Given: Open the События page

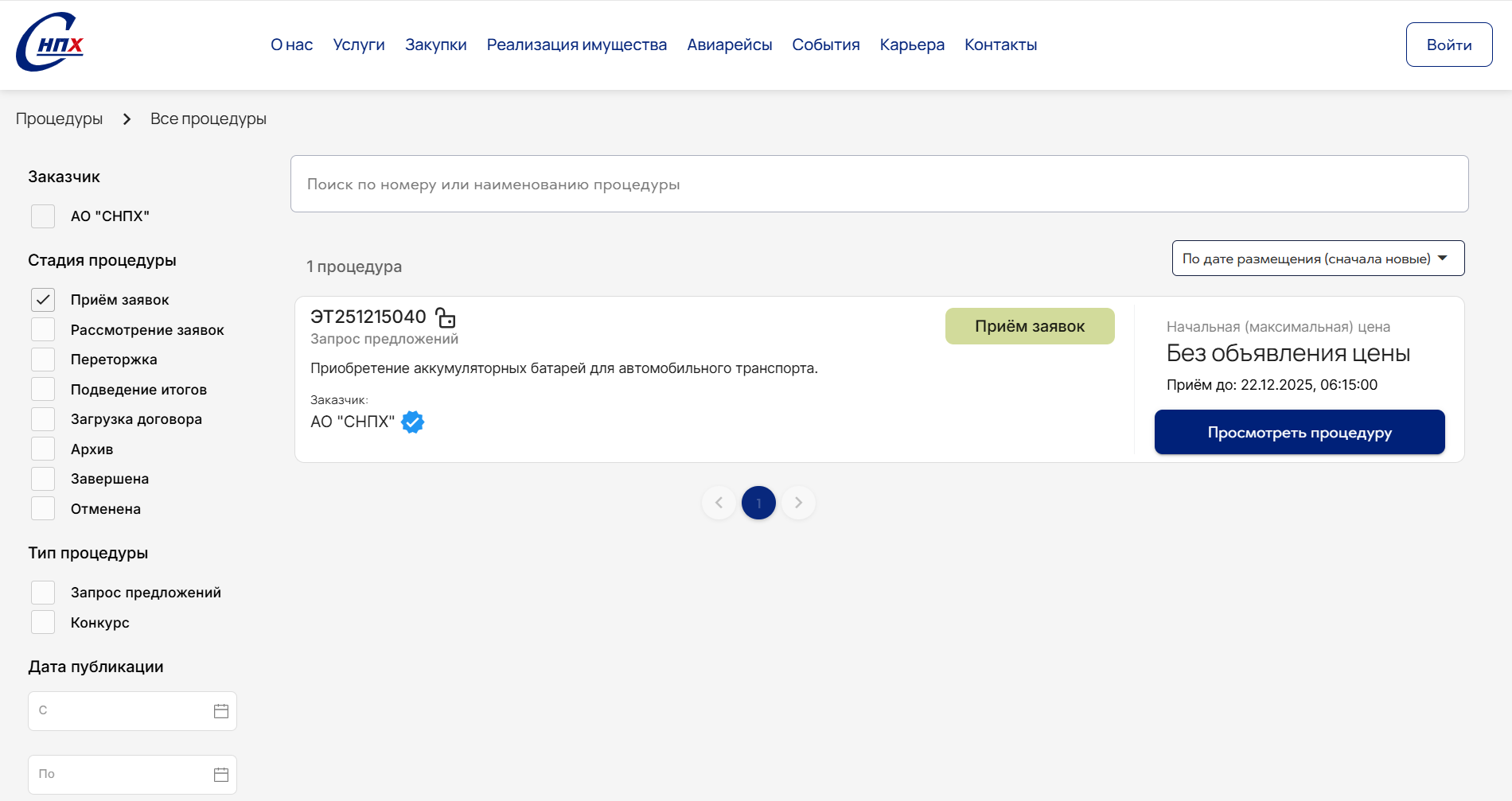Looking at the screenshot, I should tap(826, 45).
